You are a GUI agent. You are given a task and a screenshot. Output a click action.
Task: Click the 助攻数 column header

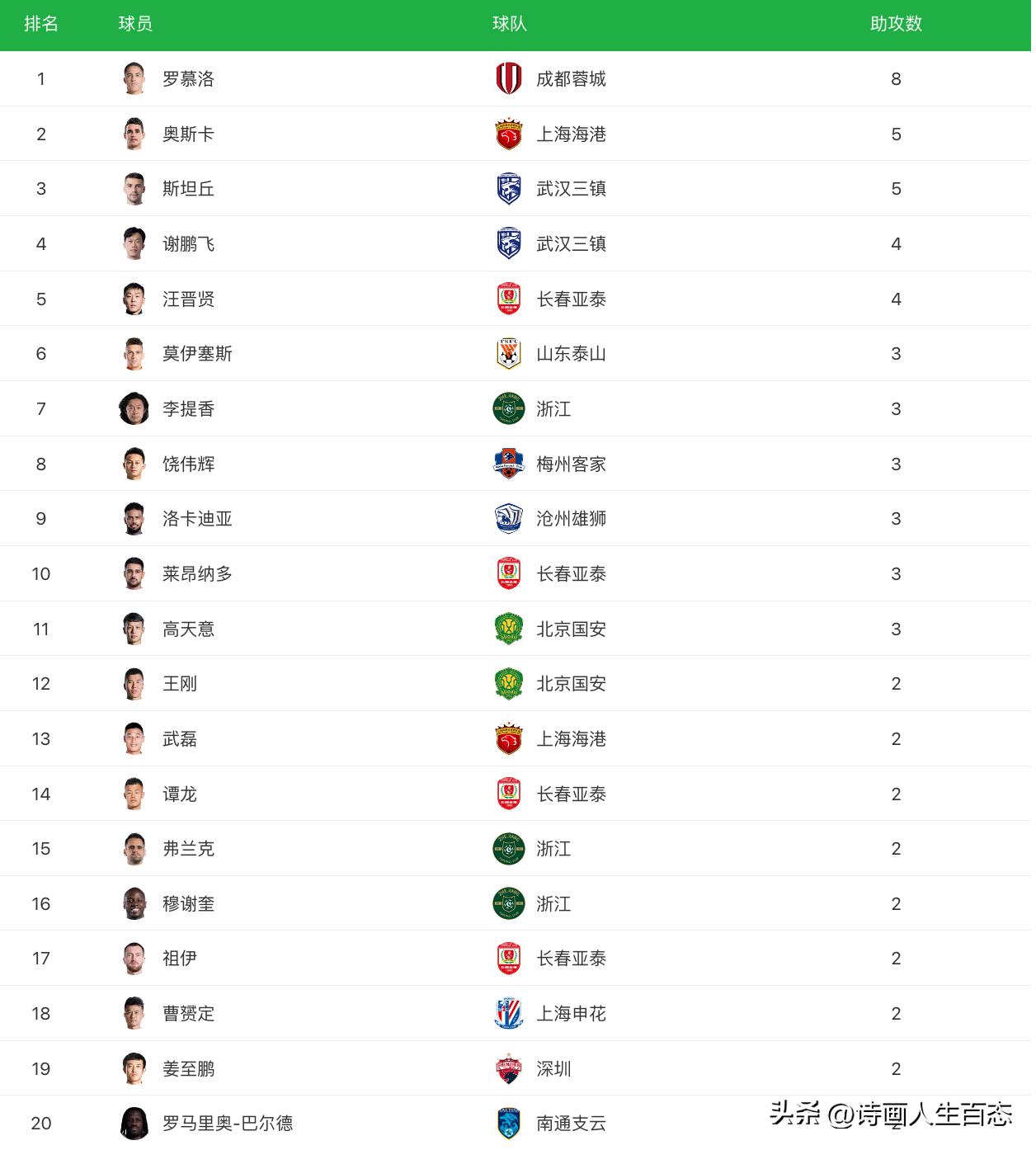896,24
